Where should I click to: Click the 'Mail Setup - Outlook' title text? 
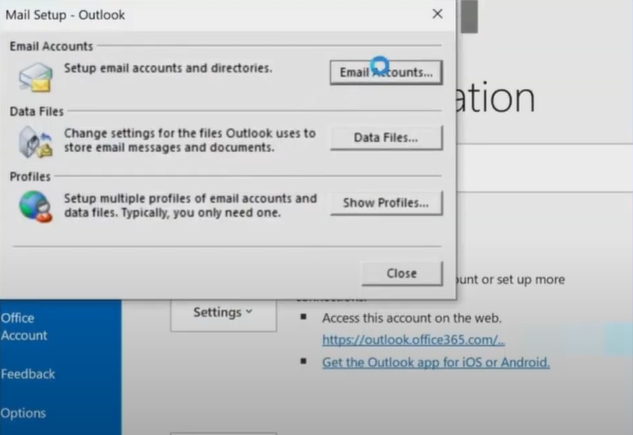click(65, 15)
